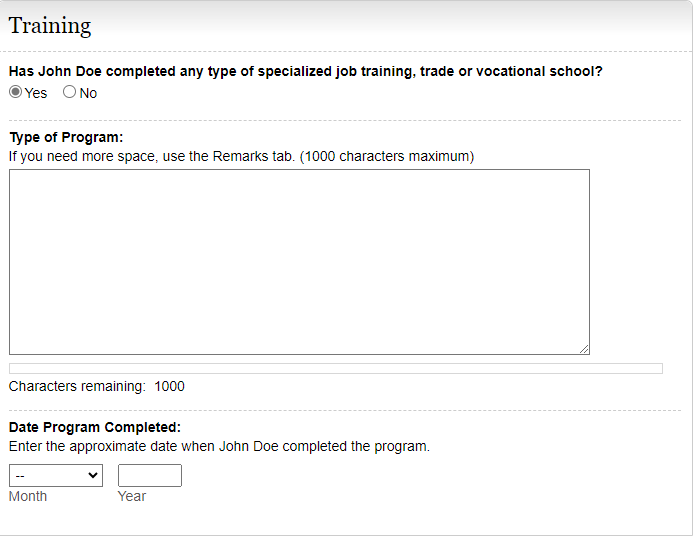
Task: Click the "Date Program Completed:" label
Action: (x=95, y=427)
